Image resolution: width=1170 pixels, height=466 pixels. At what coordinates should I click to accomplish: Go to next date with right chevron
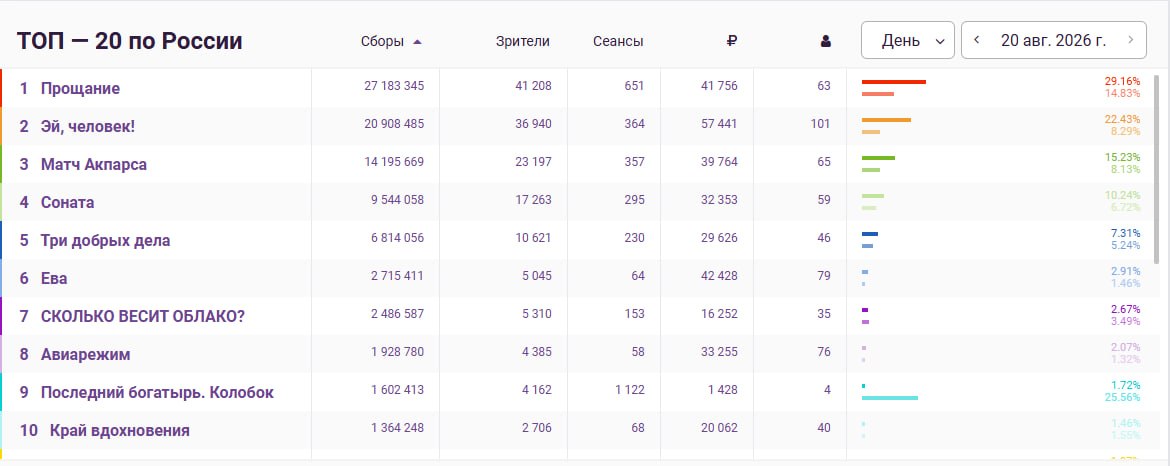(1131, 40)
